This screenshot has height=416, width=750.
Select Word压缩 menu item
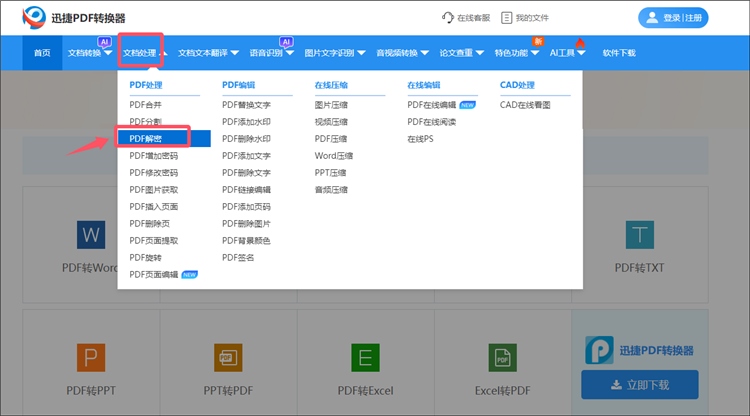(x=334, y=156)
